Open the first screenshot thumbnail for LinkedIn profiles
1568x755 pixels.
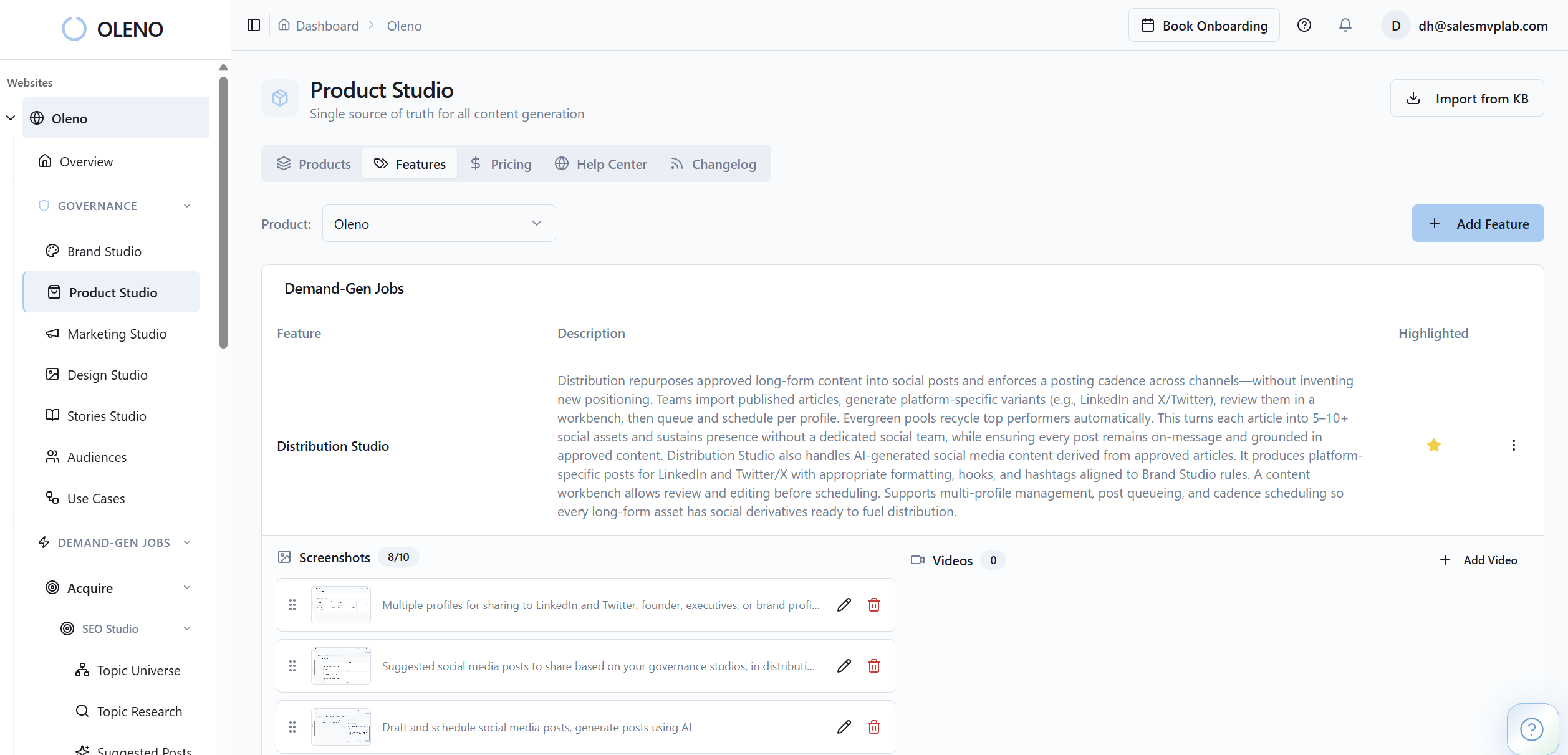coord(340,604)
